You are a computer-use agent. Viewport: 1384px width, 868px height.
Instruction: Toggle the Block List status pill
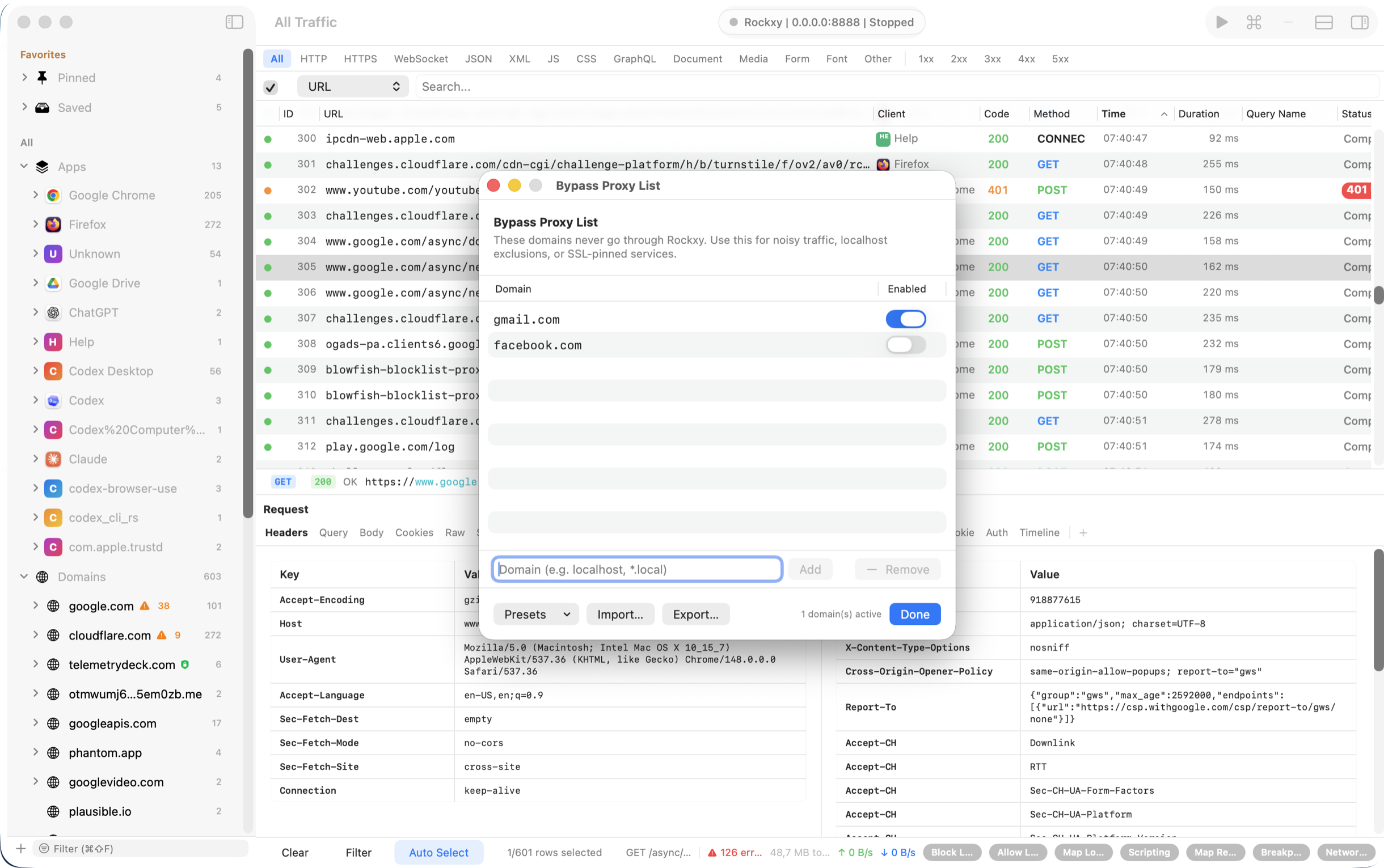[952, 853]
